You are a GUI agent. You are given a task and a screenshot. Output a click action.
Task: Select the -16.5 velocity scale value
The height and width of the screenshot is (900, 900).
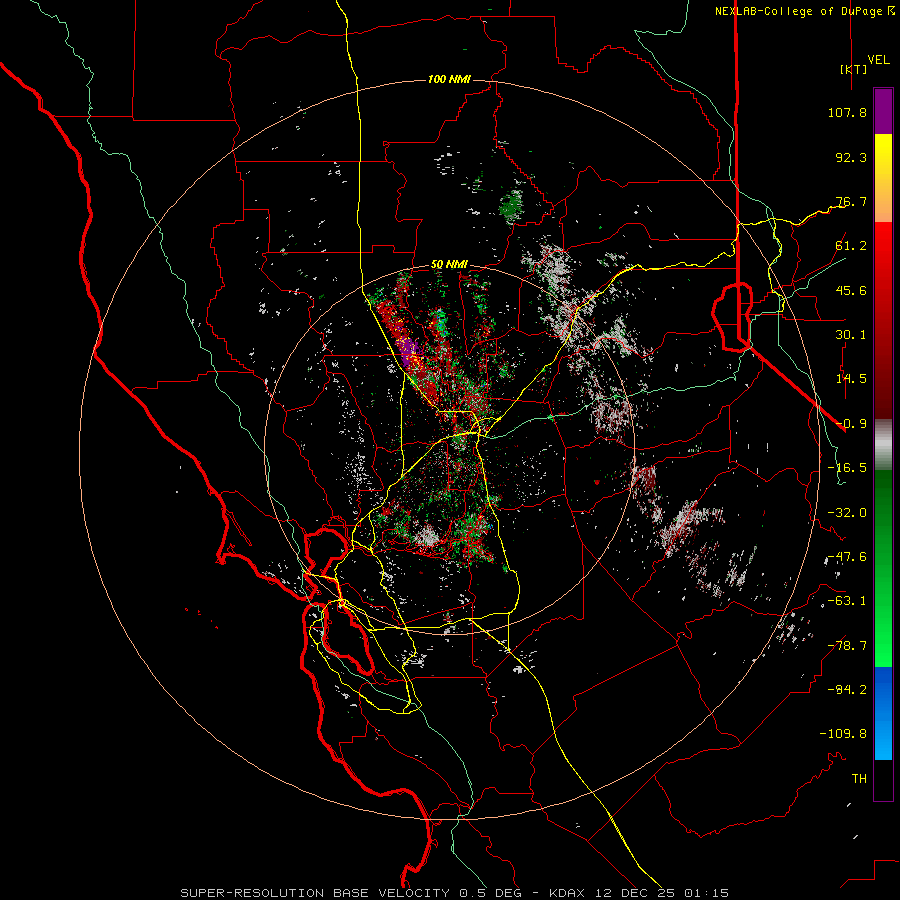coord(847,468)
